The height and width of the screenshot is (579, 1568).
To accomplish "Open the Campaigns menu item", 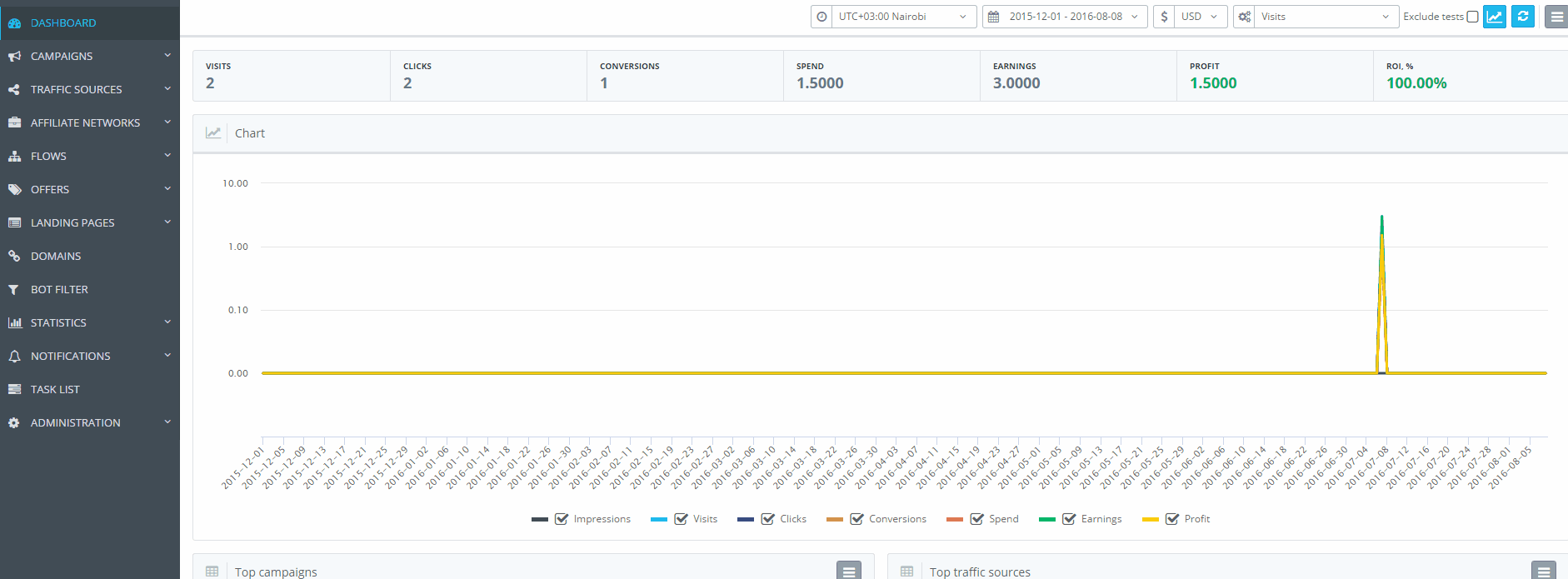I will click(x=90, y=57).
